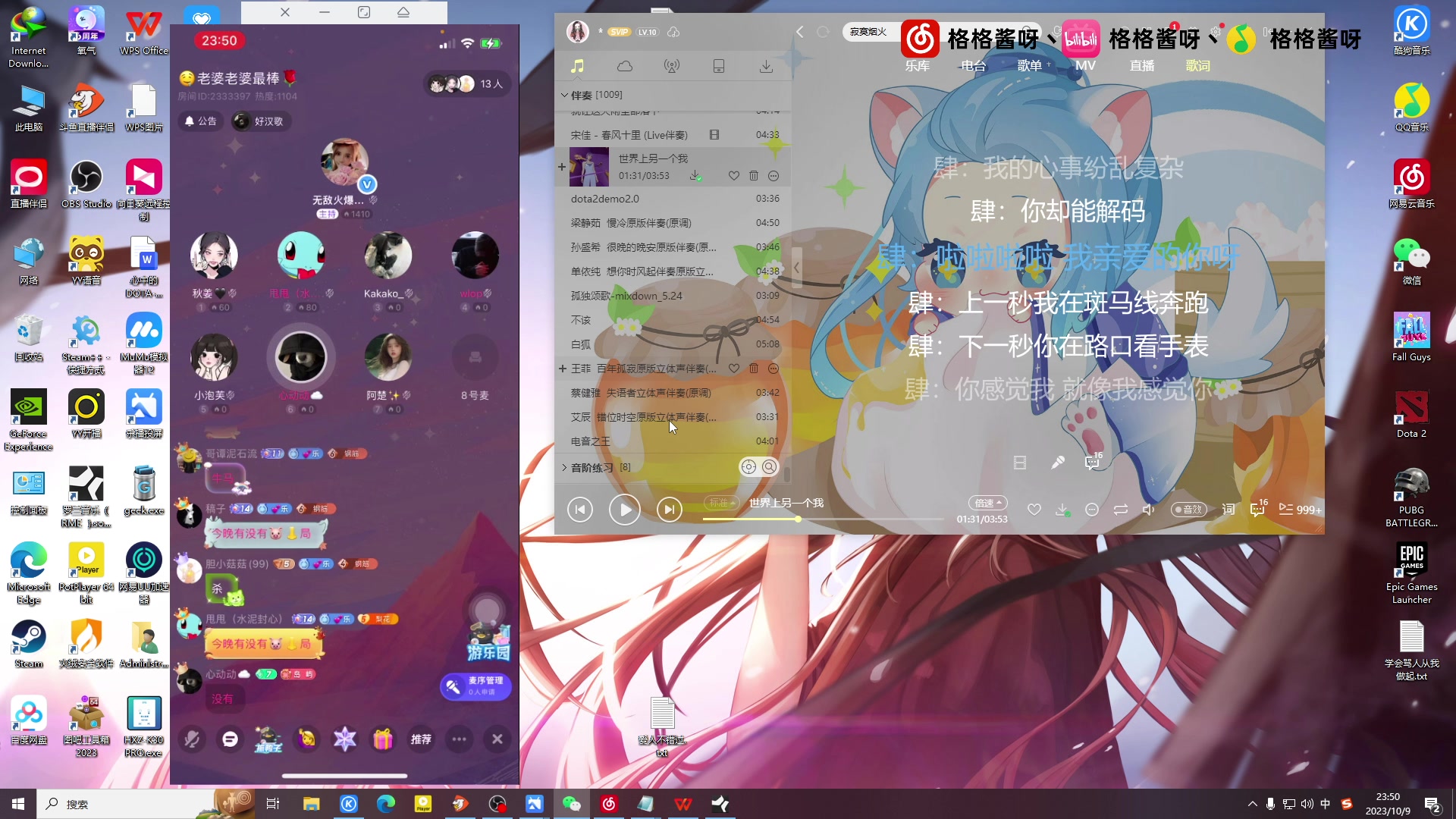This screenshot has height=819, width=1456.
Task: Open the MV film icon on the lyrics page
Action: [1020, 463]
